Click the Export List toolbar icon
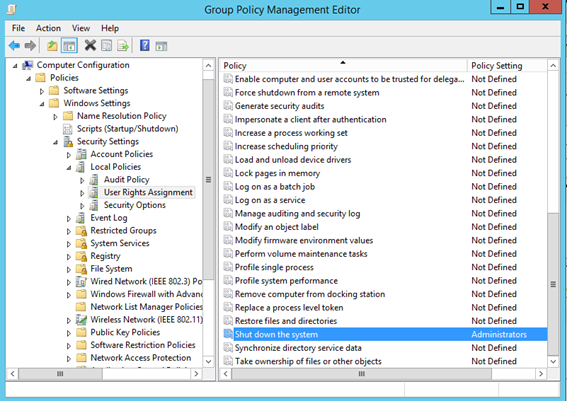Image resolution: width=567 pixels, height=401 pixels. coord(123,46)
